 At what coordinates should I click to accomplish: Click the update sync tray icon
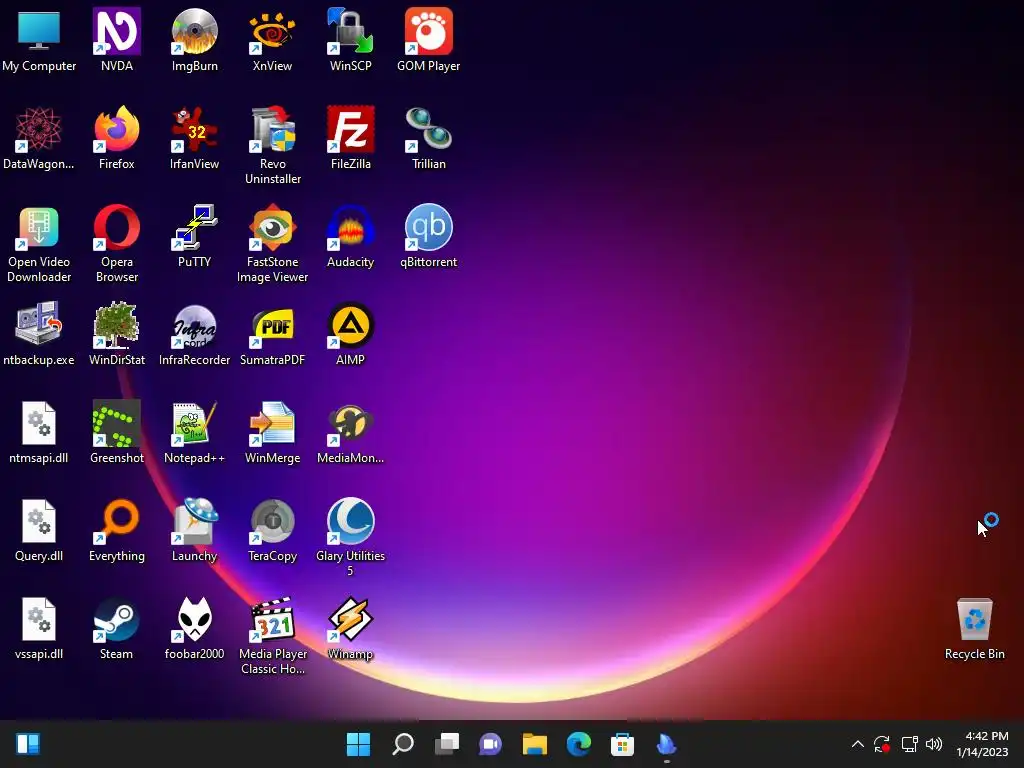click(882, 744)
